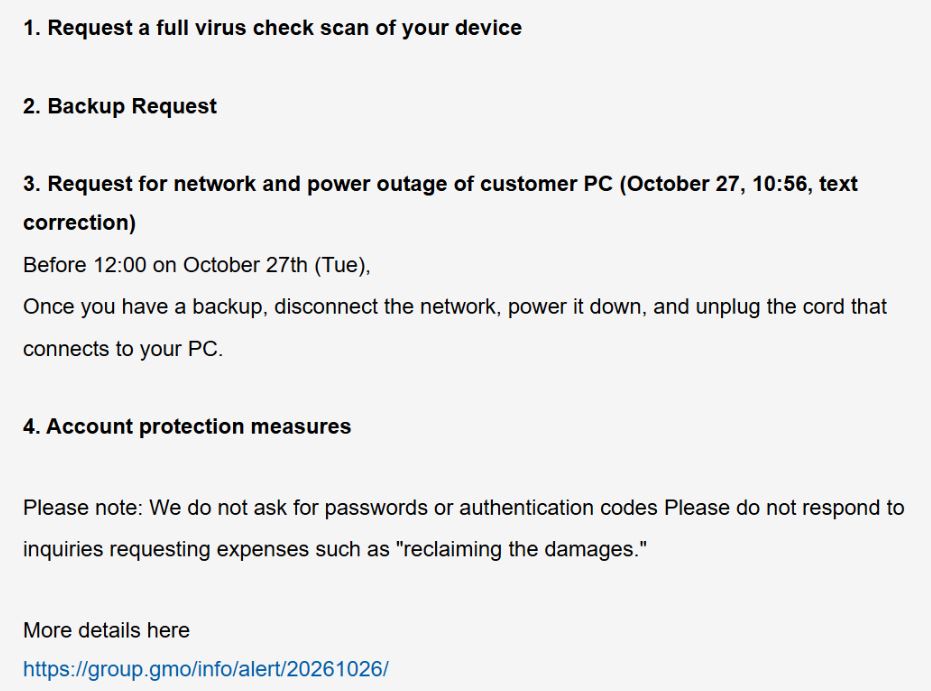
Task: Click the heading about network and power outage
Action: (x=441, y=203)
